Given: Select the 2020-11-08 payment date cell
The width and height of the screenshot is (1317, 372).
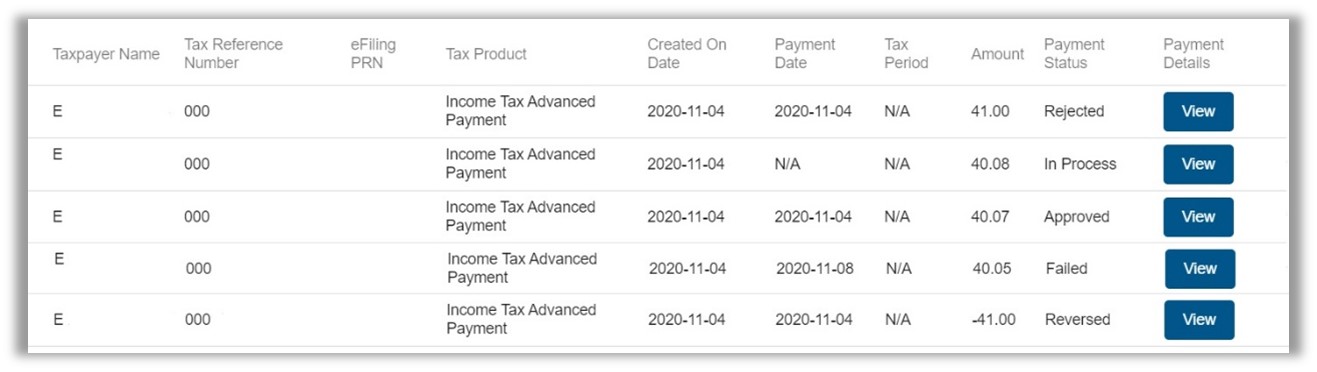Looking at the screenshot, I should click(x=815, y=269).
